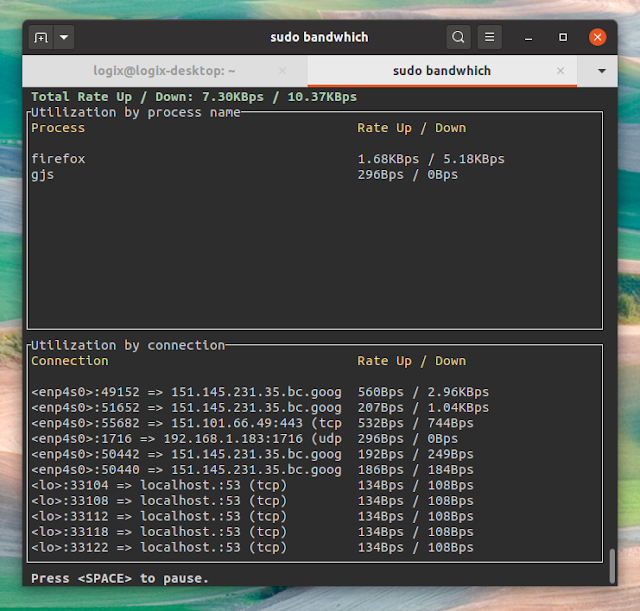The width and height of the screenshot is (640, 611).
Task: Click the lo:33104 localhost connection row
Action: (252, 485)
